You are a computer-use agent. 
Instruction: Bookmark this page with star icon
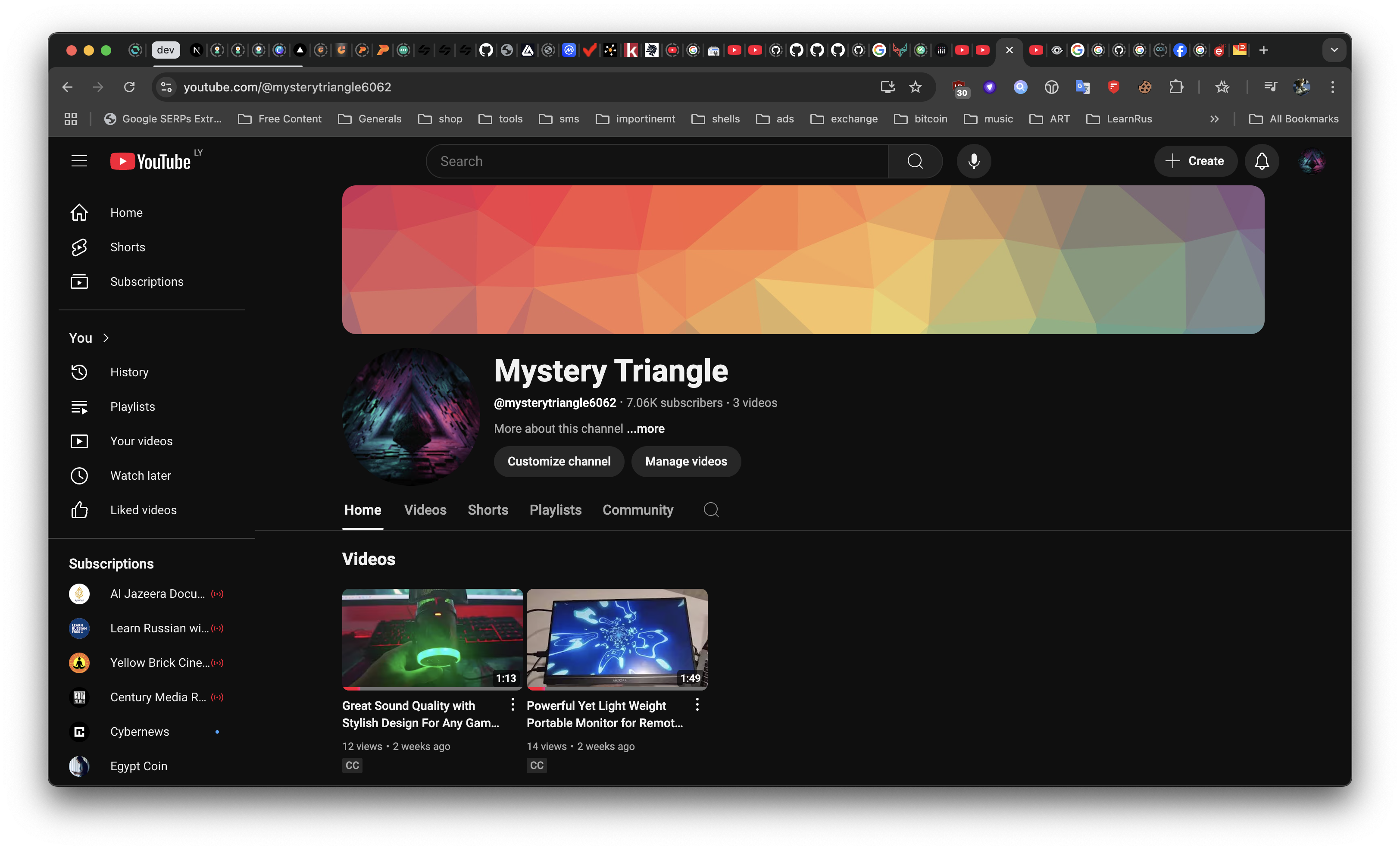coord(916,87)
